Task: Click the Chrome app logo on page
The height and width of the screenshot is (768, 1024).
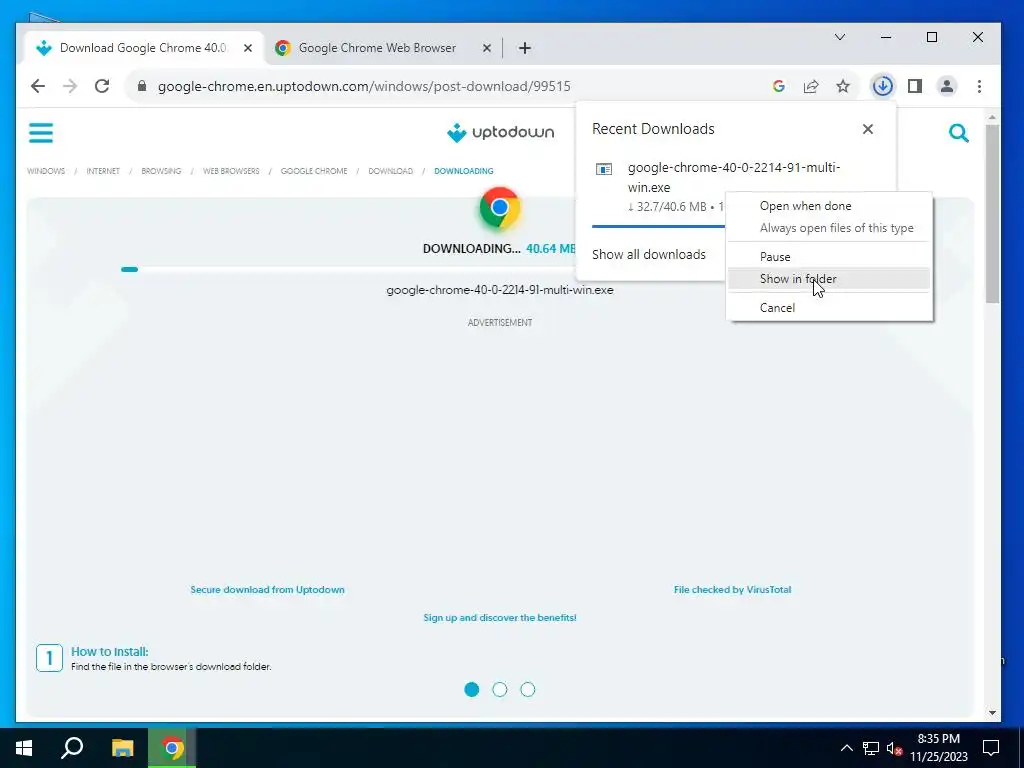Action: click(x=500, y=208)
